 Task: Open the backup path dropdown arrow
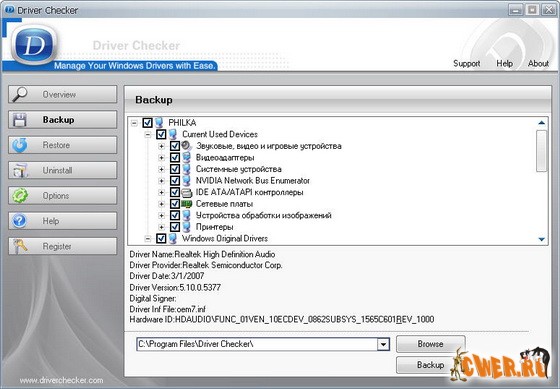(383, 344)
